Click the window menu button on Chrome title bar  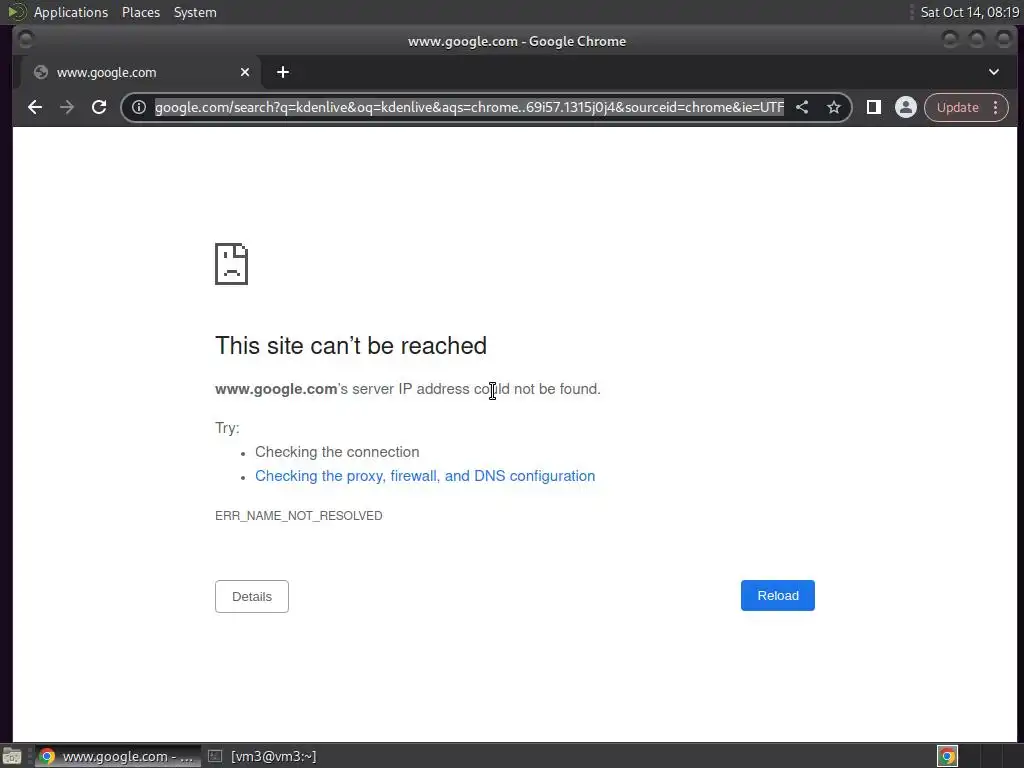tap(26, 40)
